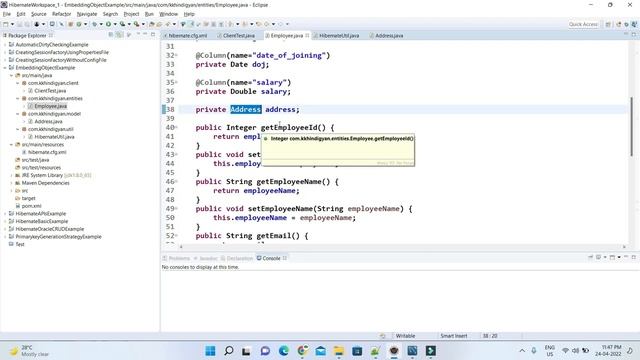Collapse the com.kkhindigyan.client package
Screen dimensions: 640x360
(x=18, y=83)
